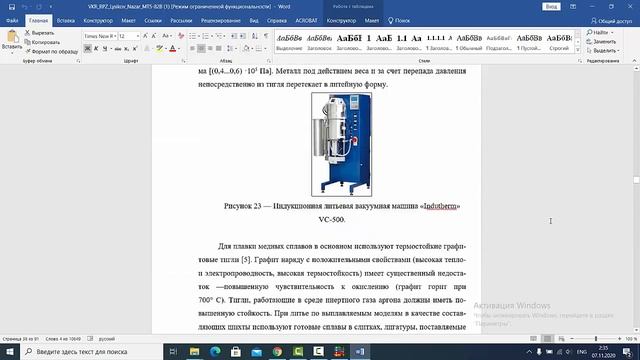Image resolution: width=640 pixels, height=360 pixels.
Task: Click the Numbering list icon
Action: tap(205, 36)
